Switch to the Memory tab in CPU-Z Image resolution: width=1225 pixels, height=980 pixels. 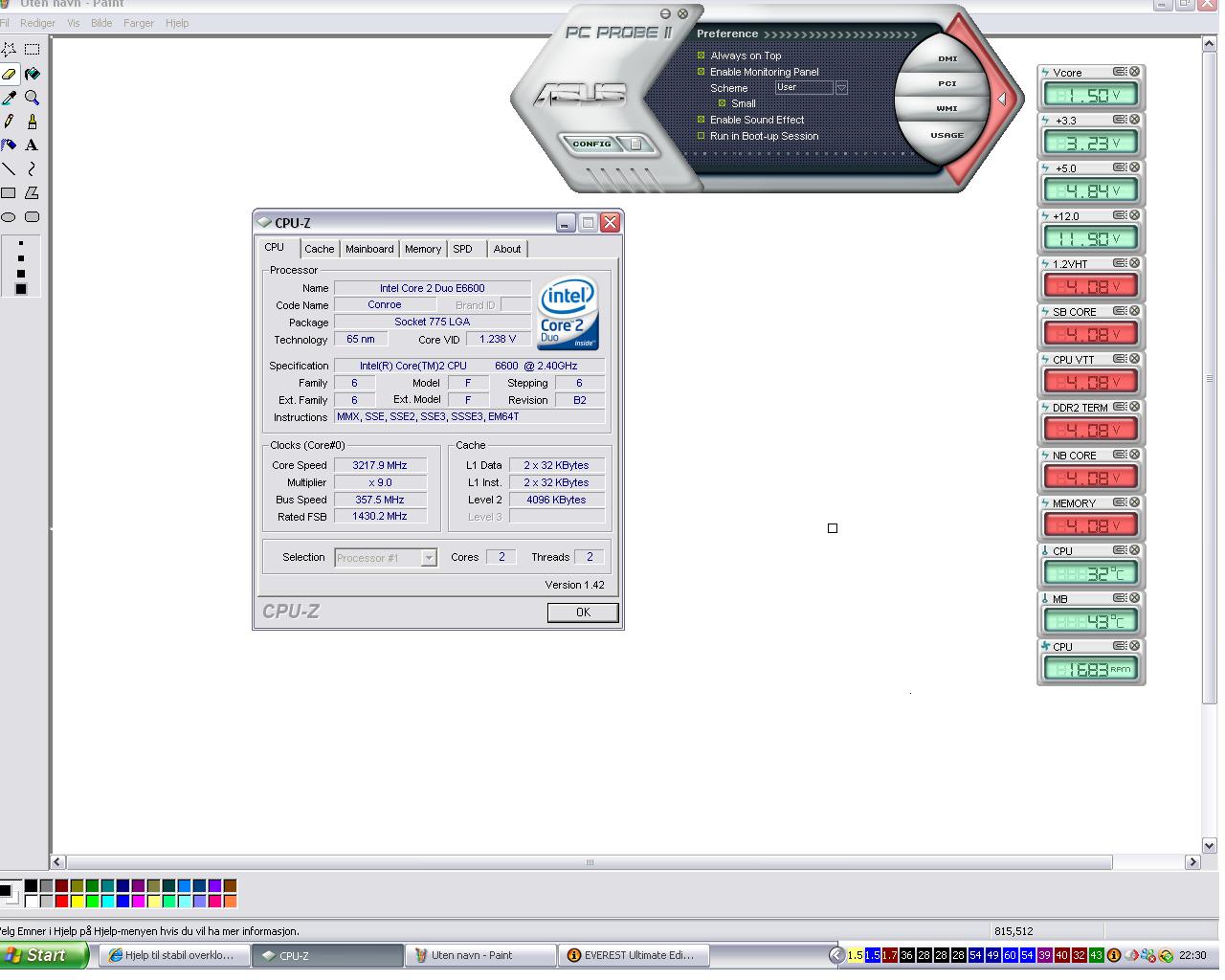pyautogui.click(x=423, y=249)
